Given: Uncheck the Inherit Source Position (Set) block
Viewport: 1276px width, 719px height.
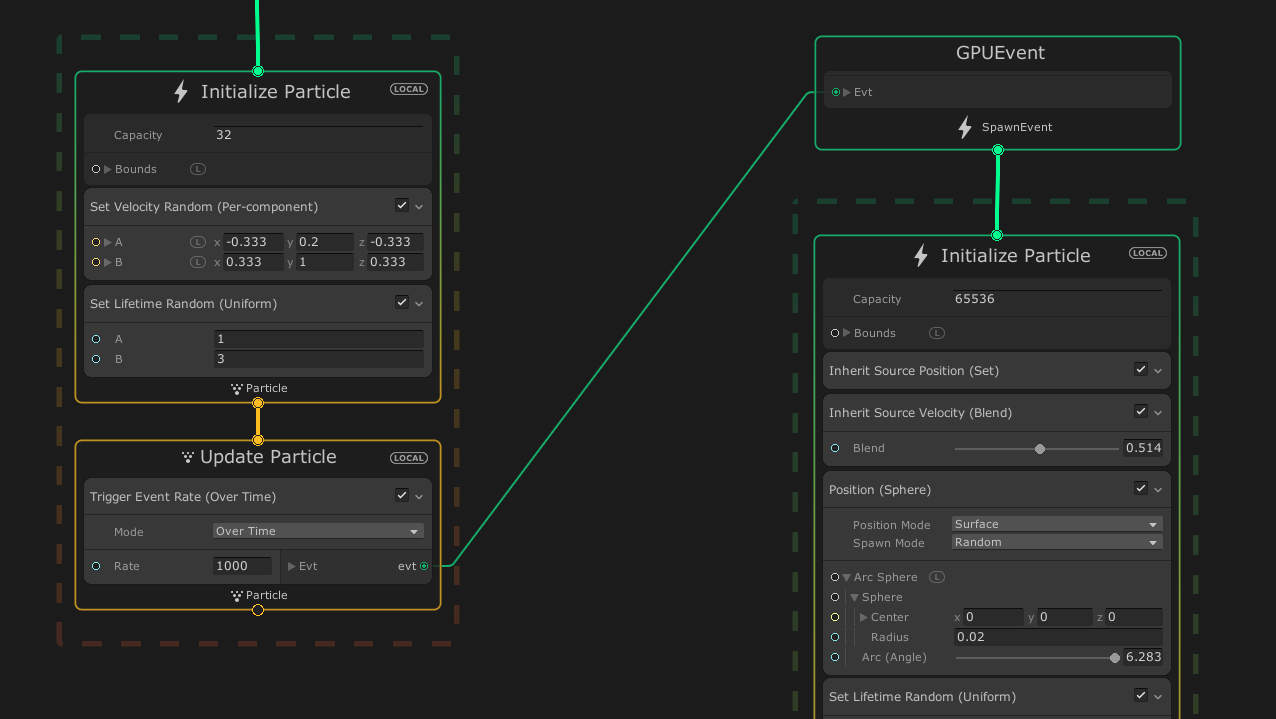Looking at the screenshot, I should (x=1140, y=369).
